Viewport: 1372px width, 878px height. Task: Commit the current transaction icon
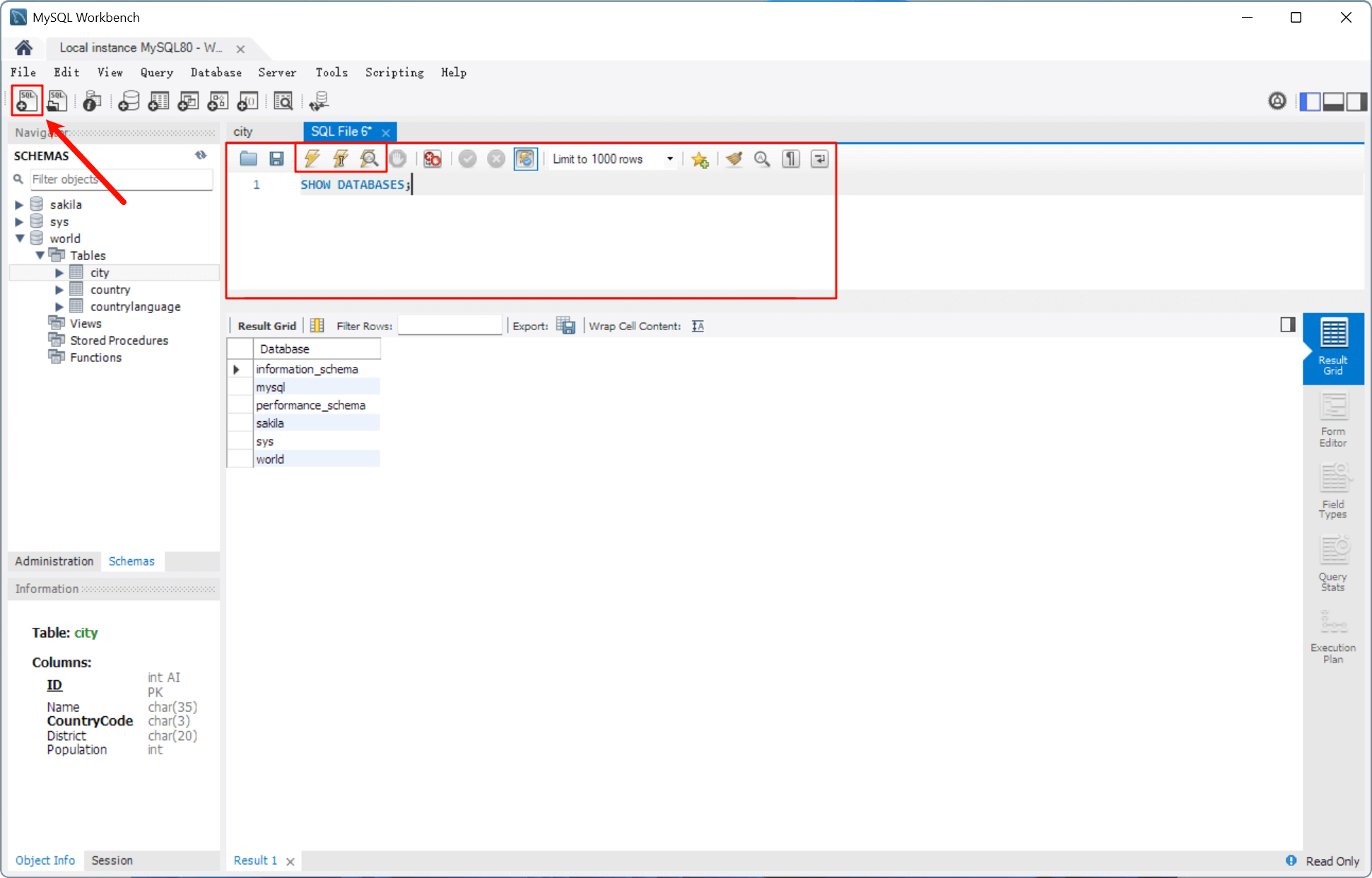click(x=467, y=158)
